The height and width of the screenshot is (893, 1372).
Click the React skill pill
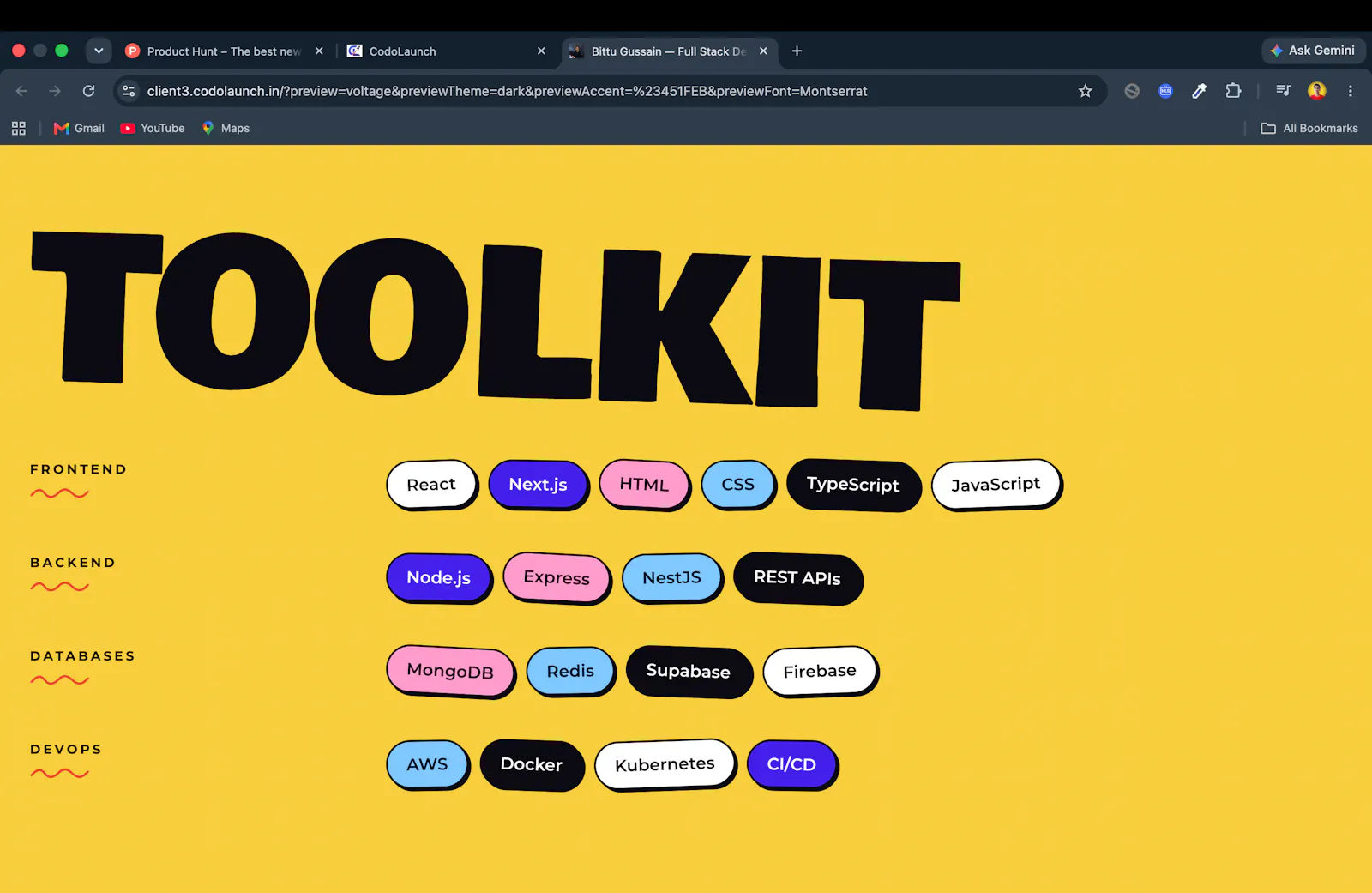(x=431, y=485)
